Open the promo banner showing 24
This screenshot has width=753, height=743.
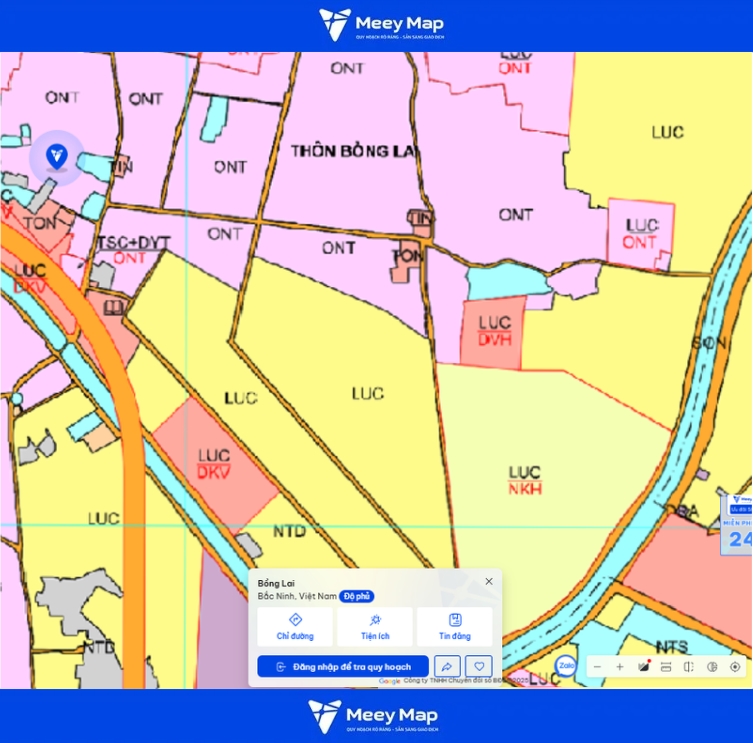click(737, 524)
